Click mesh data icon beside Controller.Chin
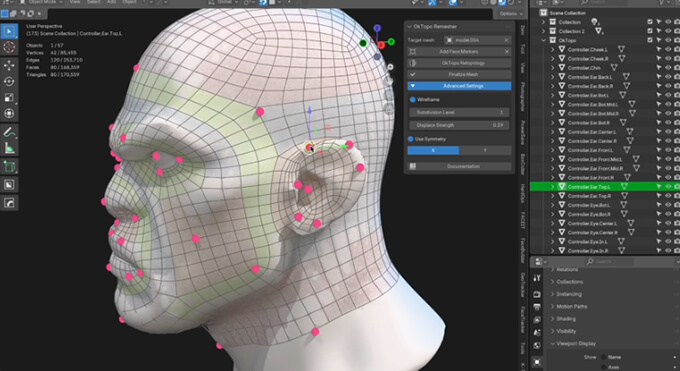This screenshot has height=371, width=680. tap(614, 68)
